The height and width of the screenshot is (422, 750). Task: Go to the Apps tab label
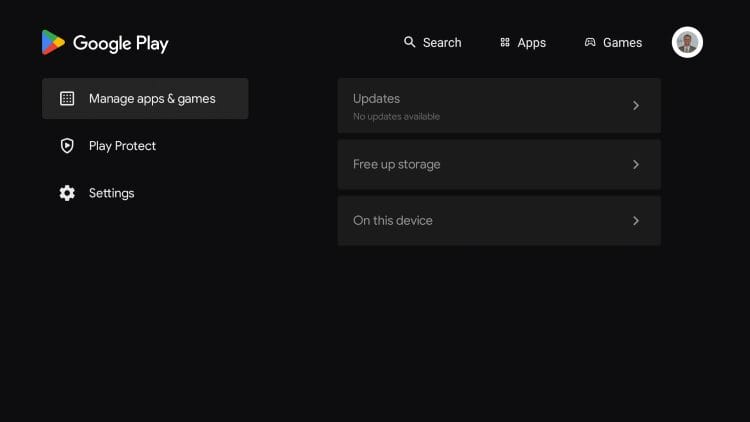(x=531, y=43)
